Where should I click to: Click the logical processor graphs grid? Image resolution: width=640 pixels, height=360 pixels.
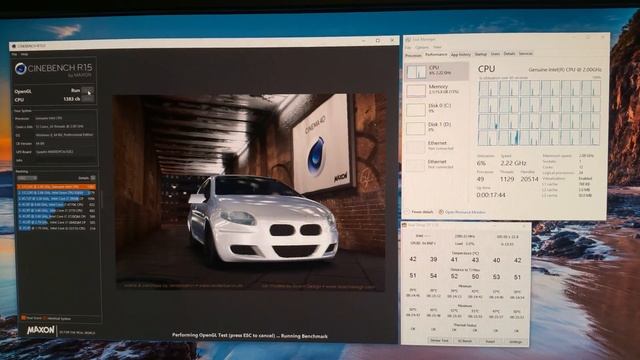[539, 113]
